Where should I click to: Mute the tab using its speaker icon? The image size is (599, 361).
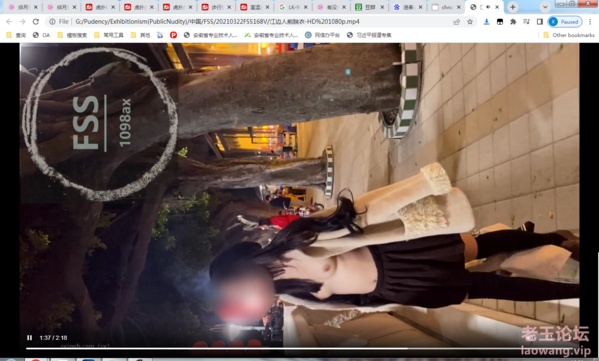coord(487,7)
